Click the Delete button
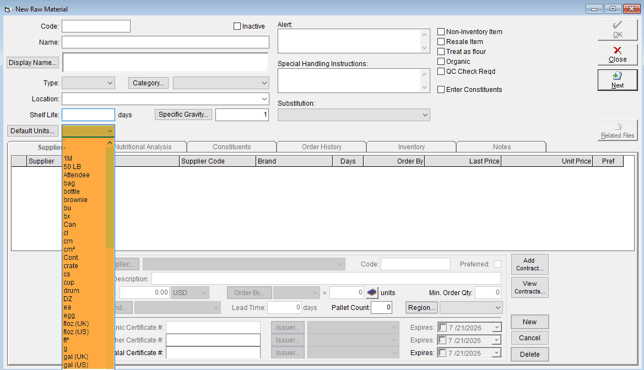644x370 pixels. coord(529,354)
